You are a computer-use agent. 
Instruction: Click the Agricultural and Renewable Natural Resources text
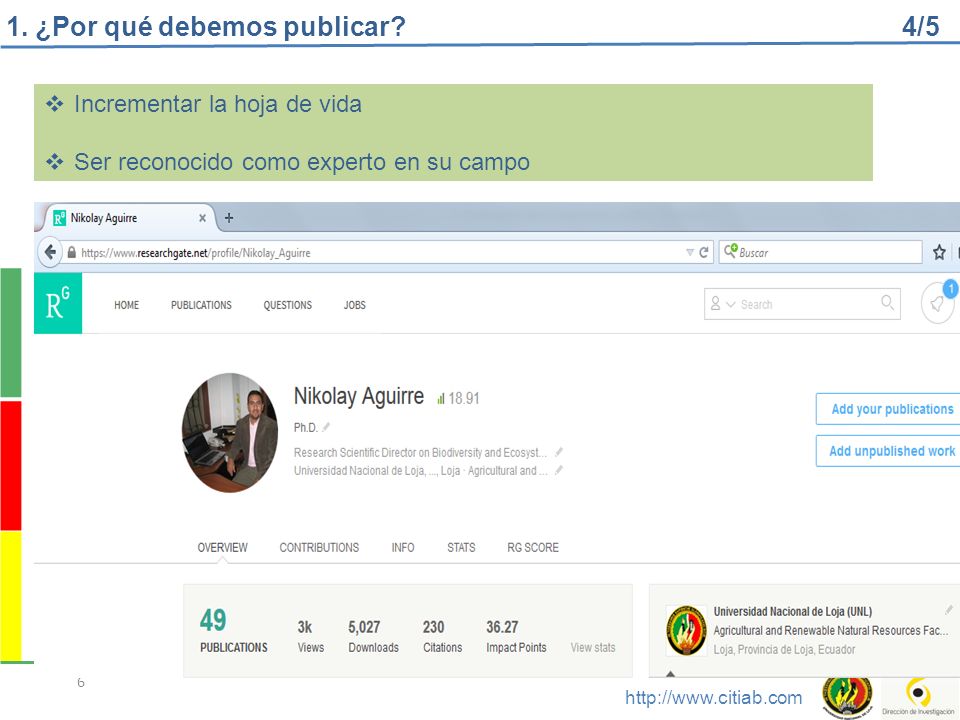[x=830, y=630]
